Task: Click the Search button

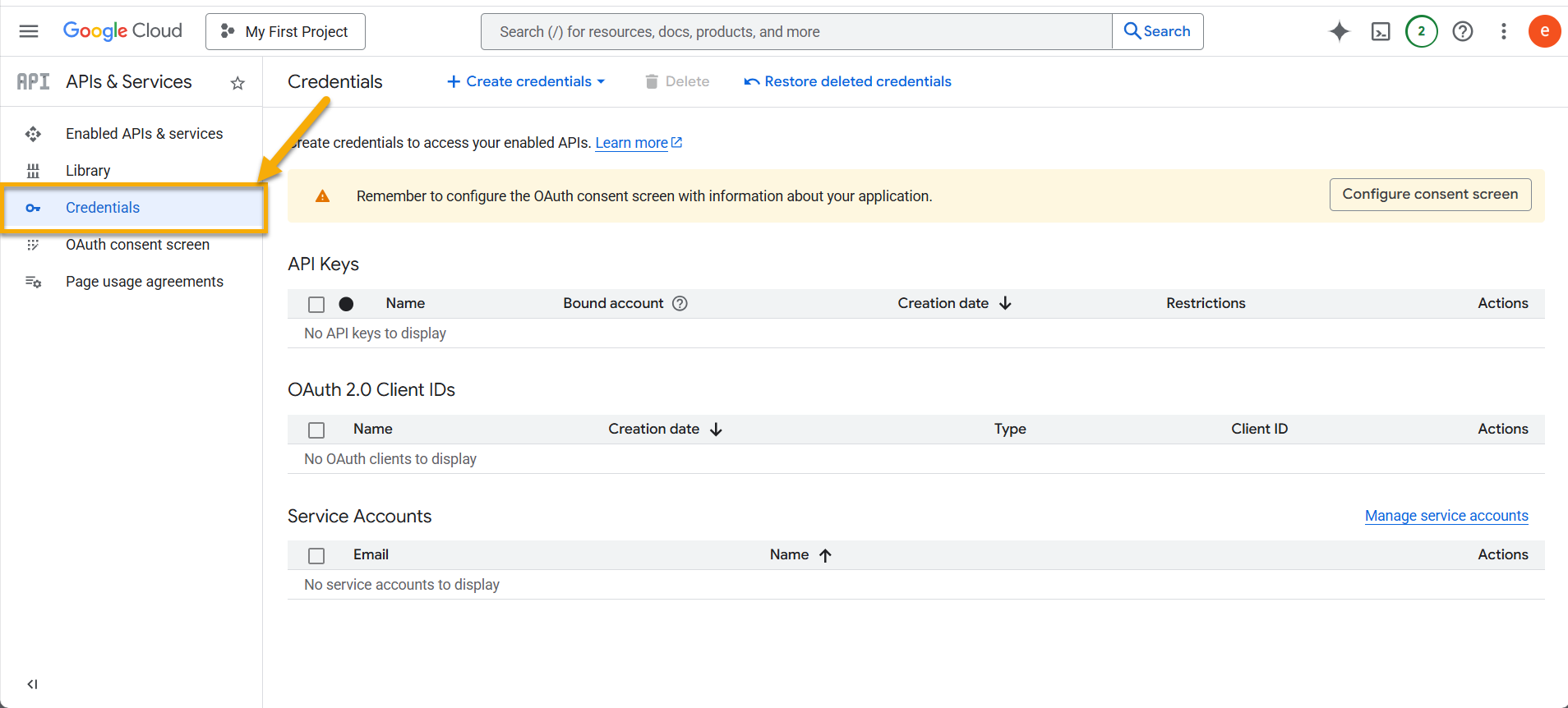Action: click(x=1157, y=31)
